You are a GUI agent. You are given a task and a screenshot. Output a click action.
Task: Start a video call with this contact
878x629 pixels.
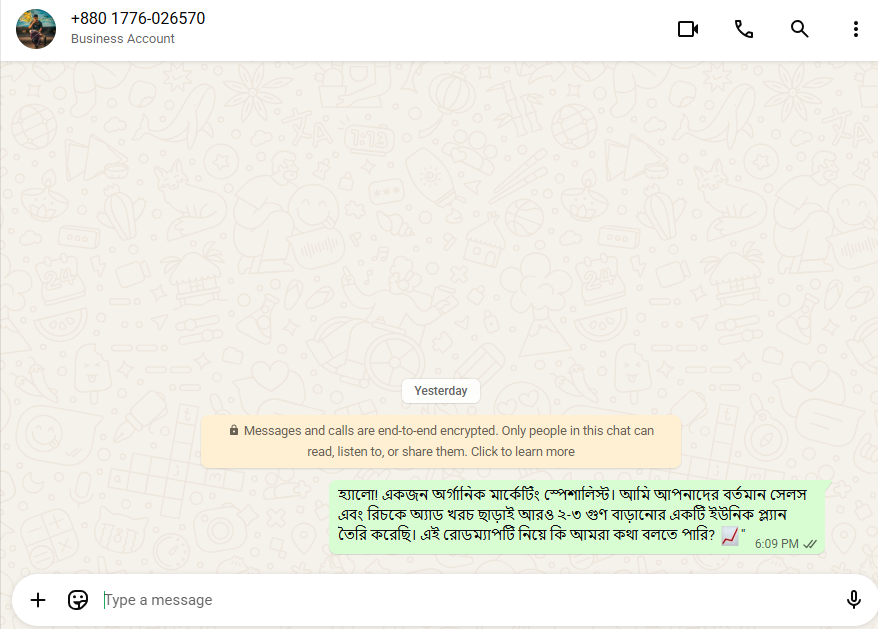click(x=688, y=29)
